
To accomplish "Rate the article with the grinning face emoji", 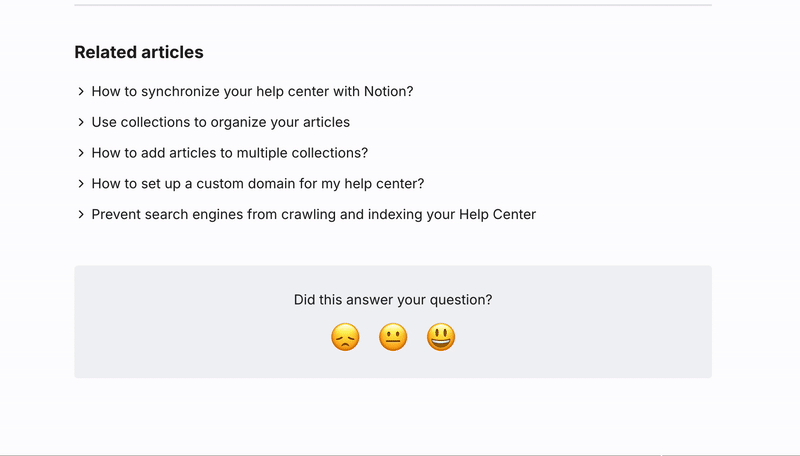I will pyautogui.click(x=441, y=337).
